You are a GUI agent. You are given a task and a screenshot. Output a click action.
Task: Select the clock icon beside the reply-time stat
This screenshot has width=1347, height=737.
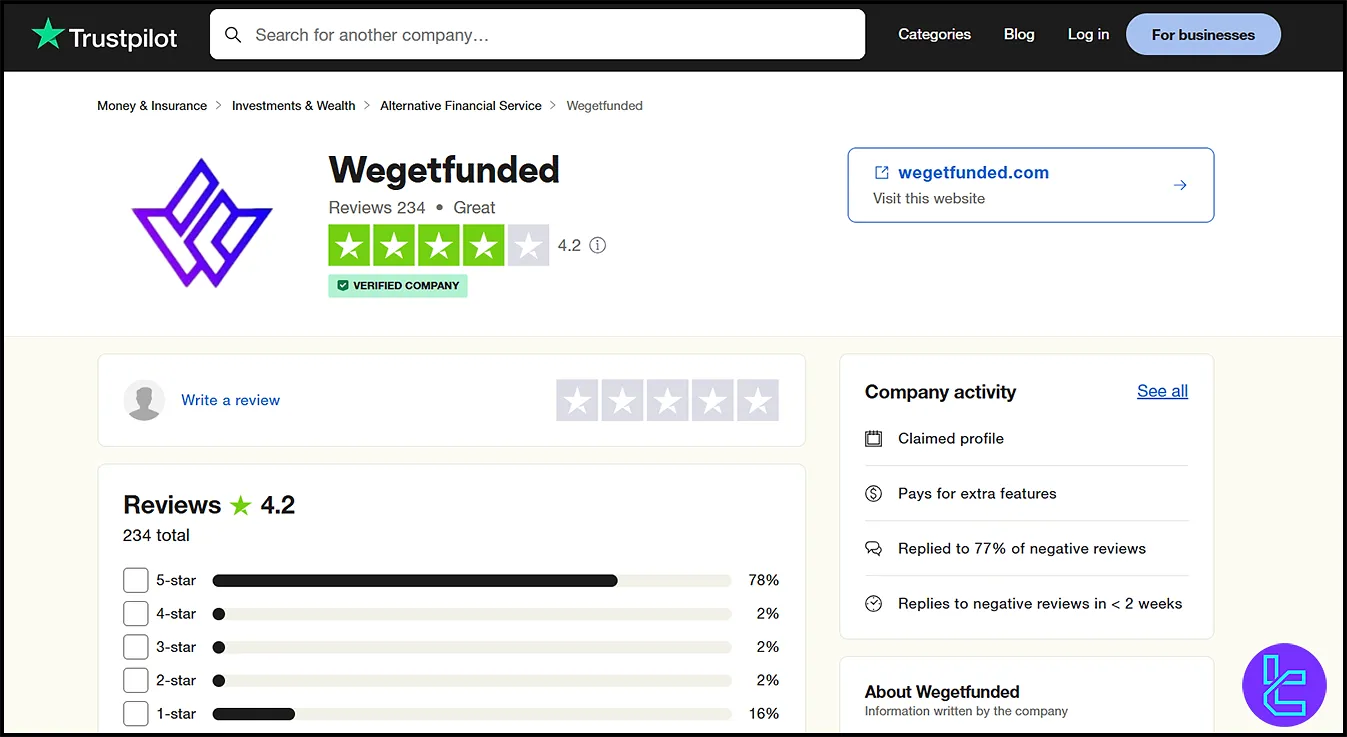874,603
